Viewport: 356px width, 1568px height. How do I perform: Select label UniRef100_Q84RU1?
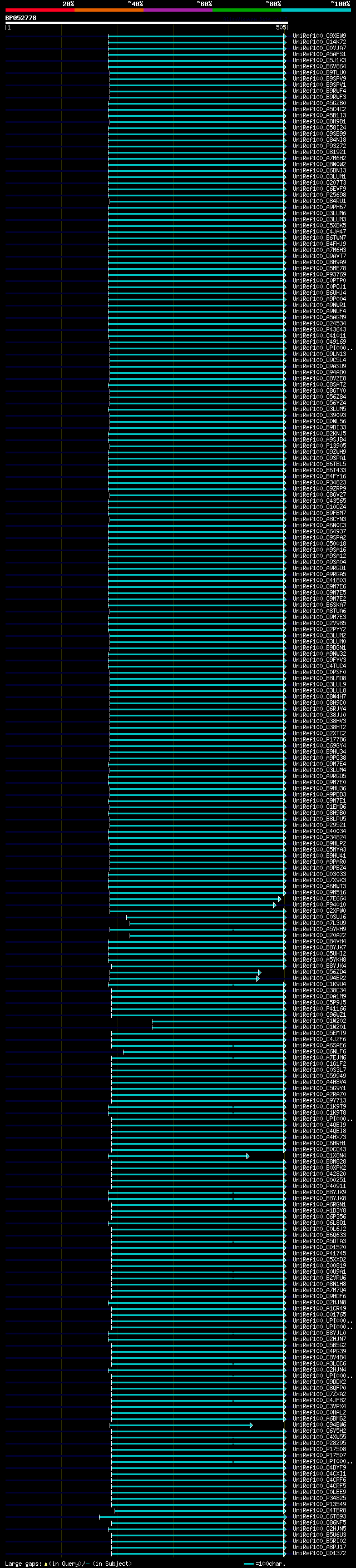click(319, 201)
